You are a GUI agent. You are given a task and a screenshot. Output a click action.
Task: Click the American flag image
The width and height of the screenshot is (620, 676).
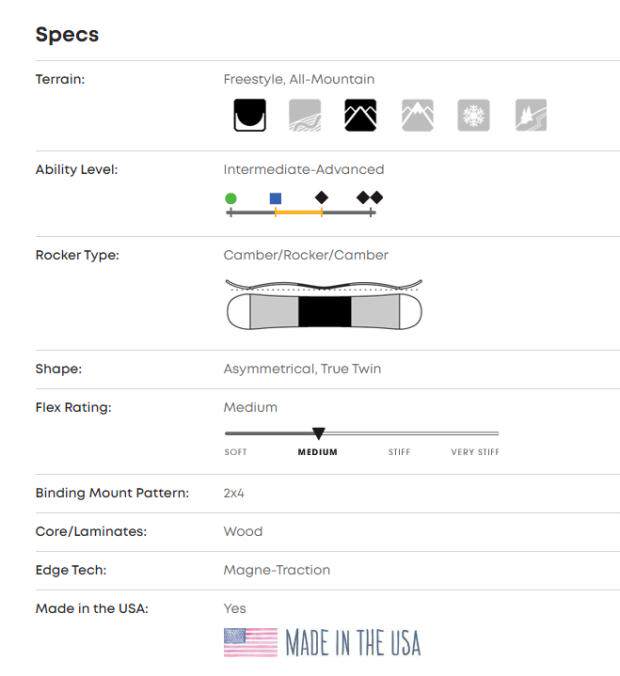250,642
